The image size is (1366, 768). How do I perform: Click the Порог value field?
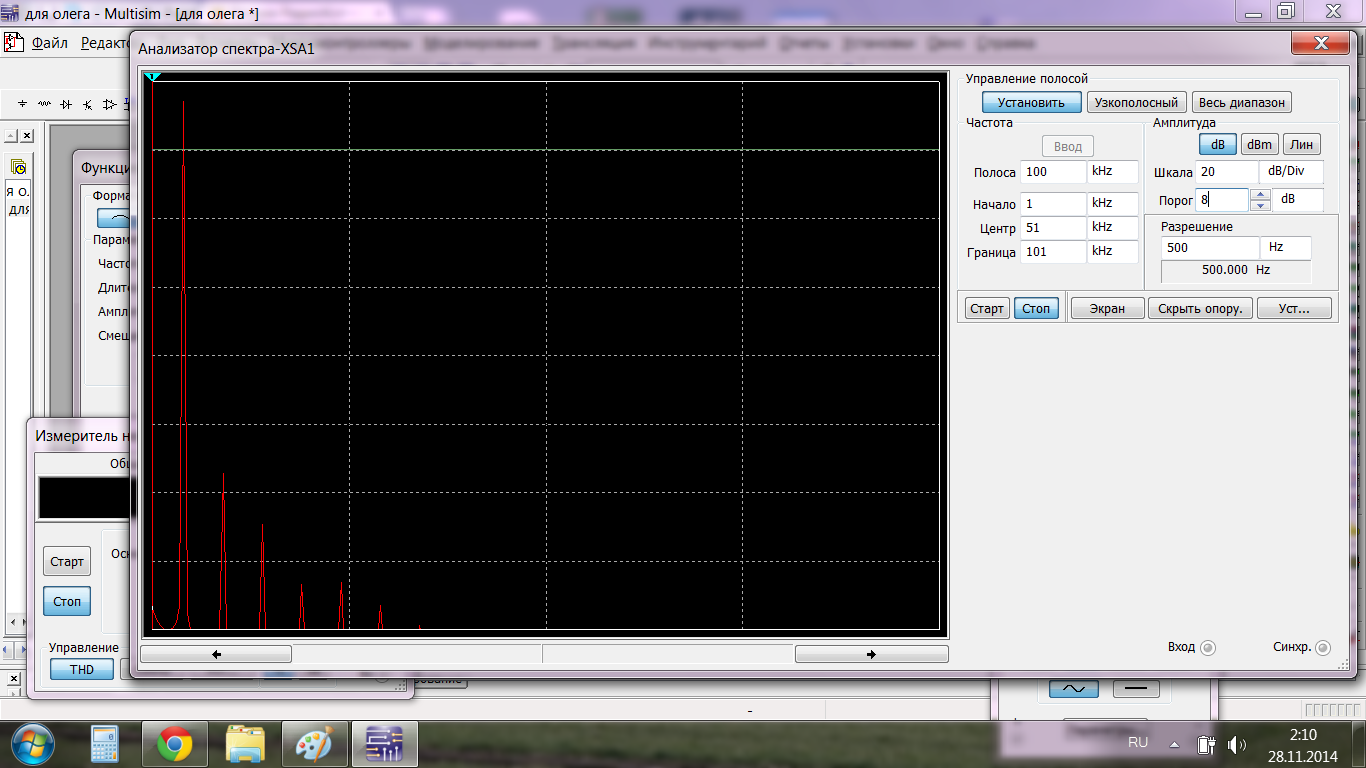click(1222, 200)
